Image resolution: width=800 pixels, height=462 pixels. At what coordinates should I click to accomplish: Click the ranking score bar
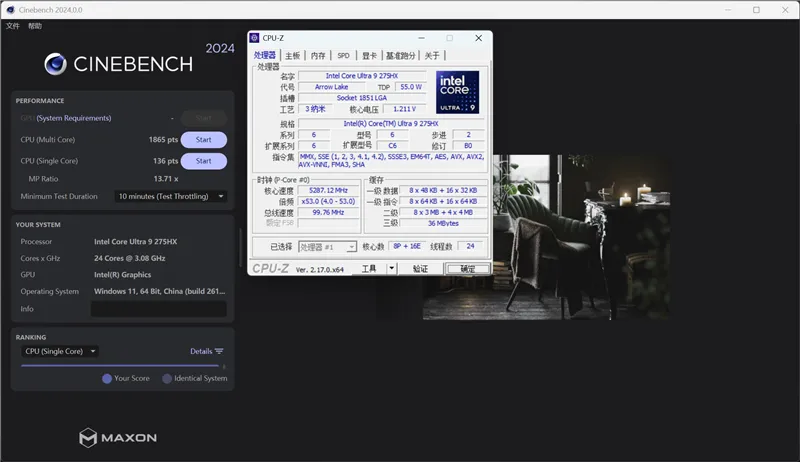point(120,365)
